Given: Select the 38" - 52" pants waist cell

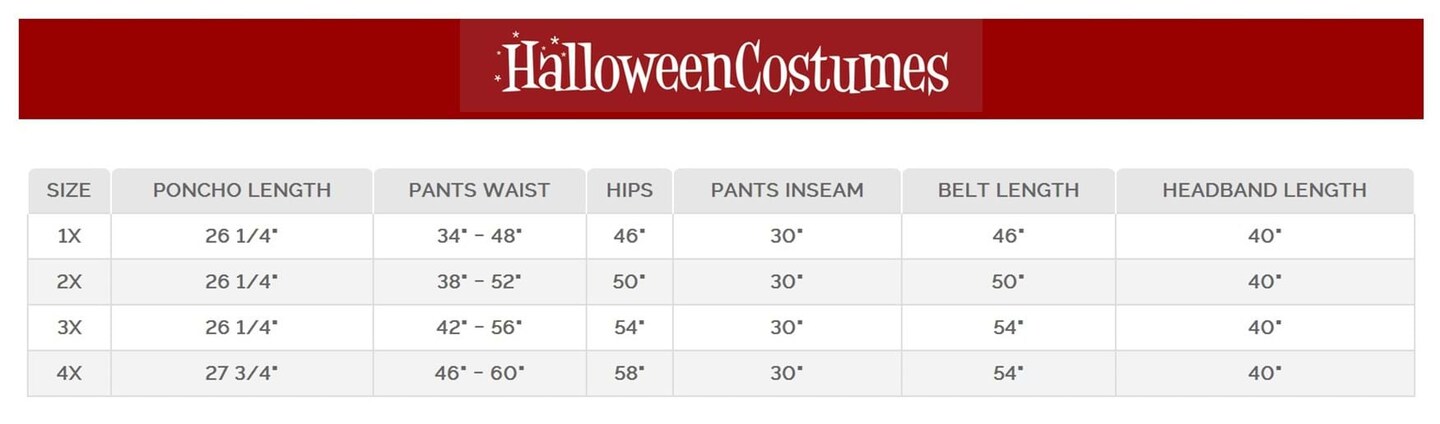Looking at the screenshot, I should [x=479, y=282].
